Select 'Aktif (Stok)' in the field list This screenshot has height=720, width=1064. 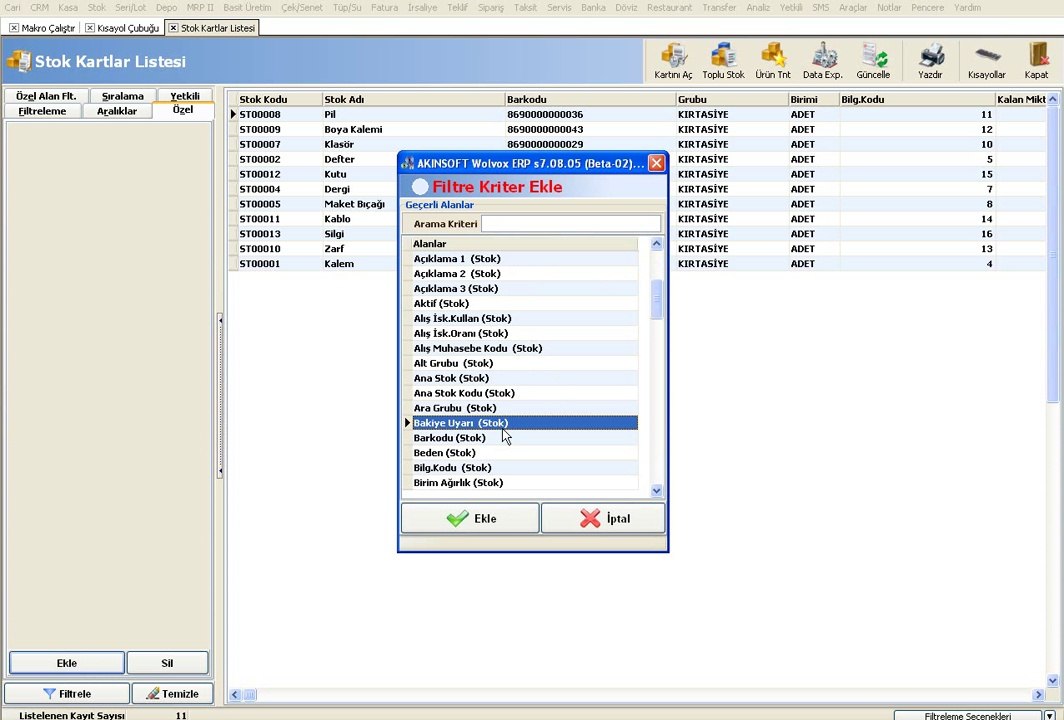pyautogui.click(x=525, y=303)
